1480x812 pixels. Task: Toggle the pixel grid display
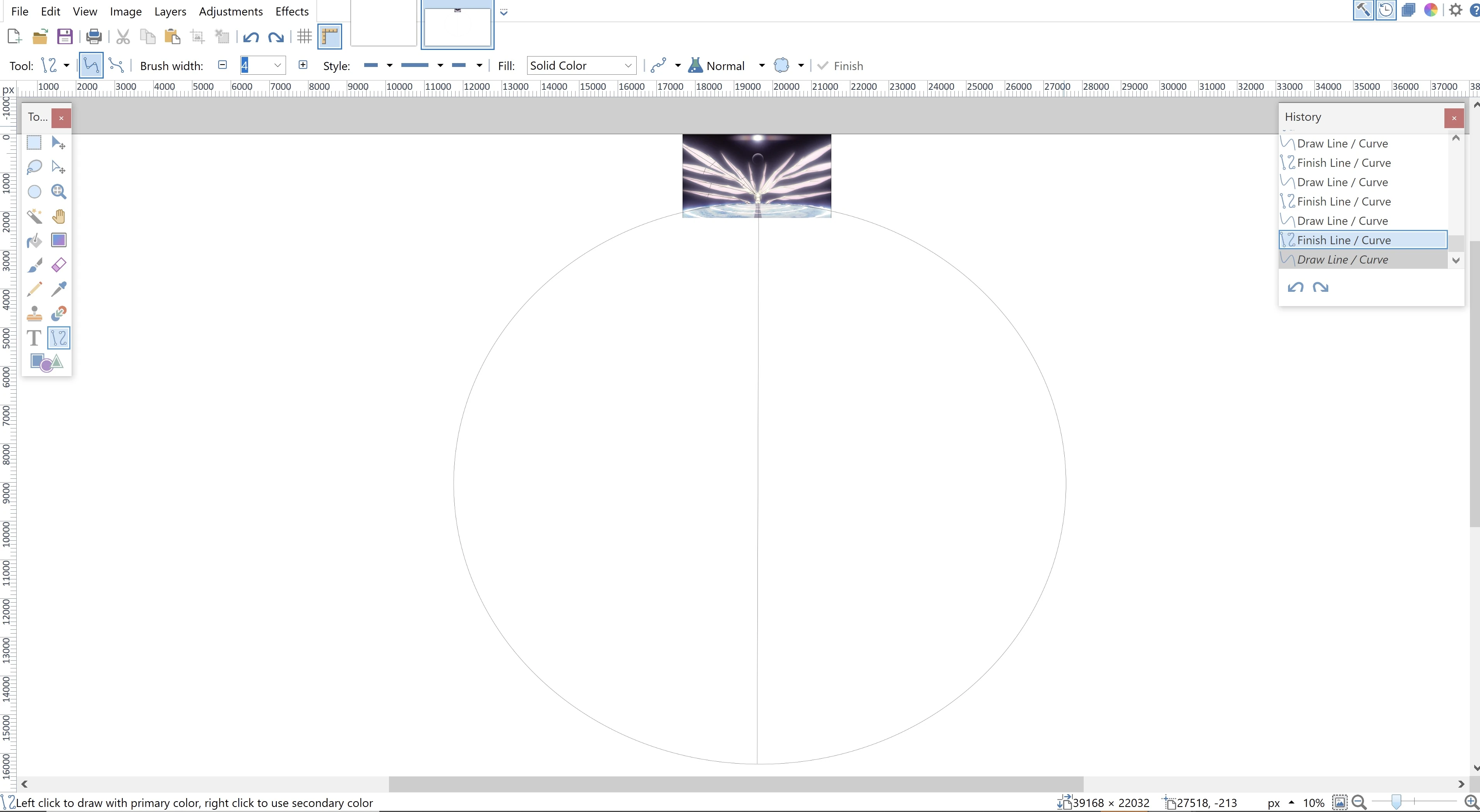(x=305, y=37)
